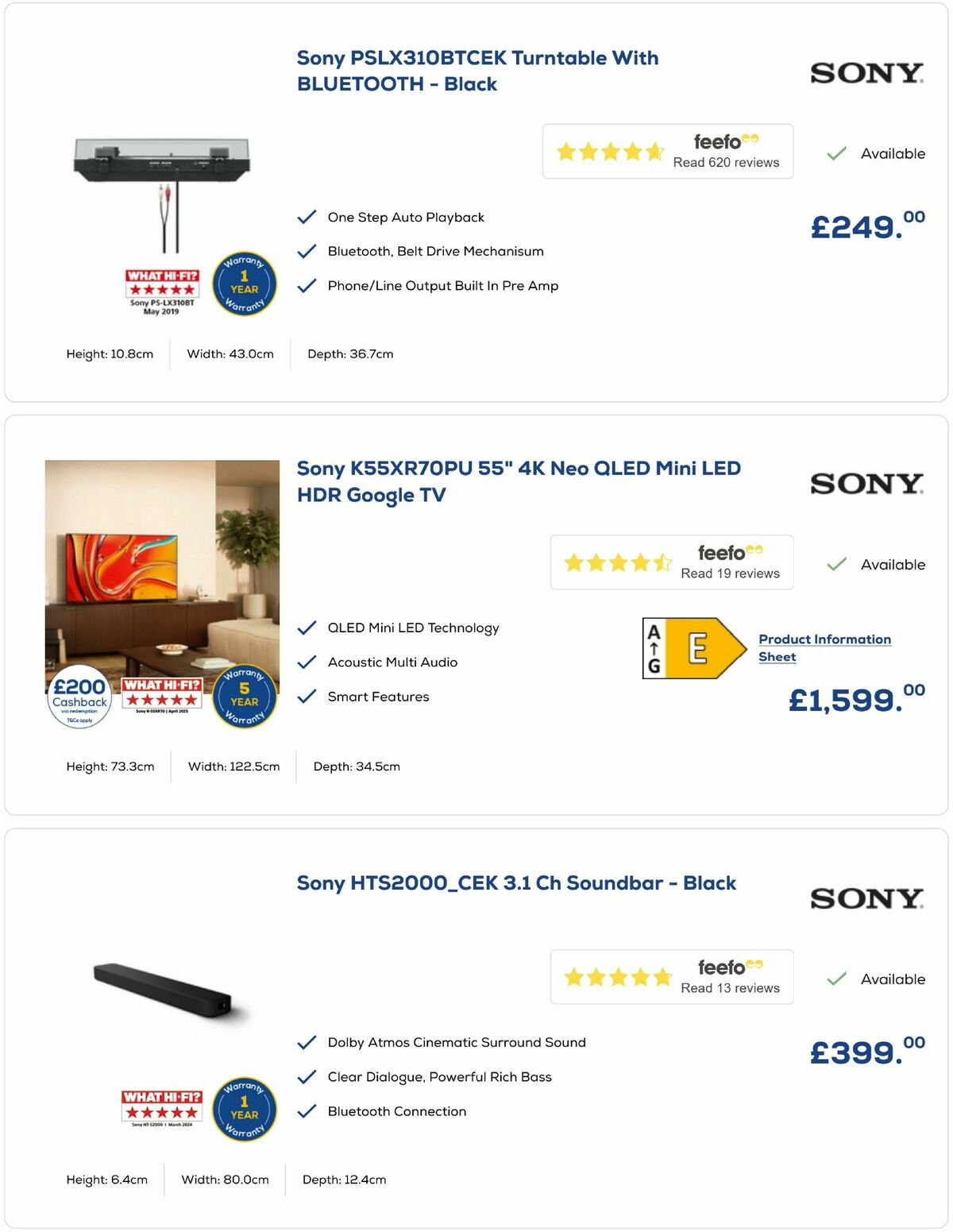Open Read 19 reviews for the Sony TV

click(x=729, y=573)
